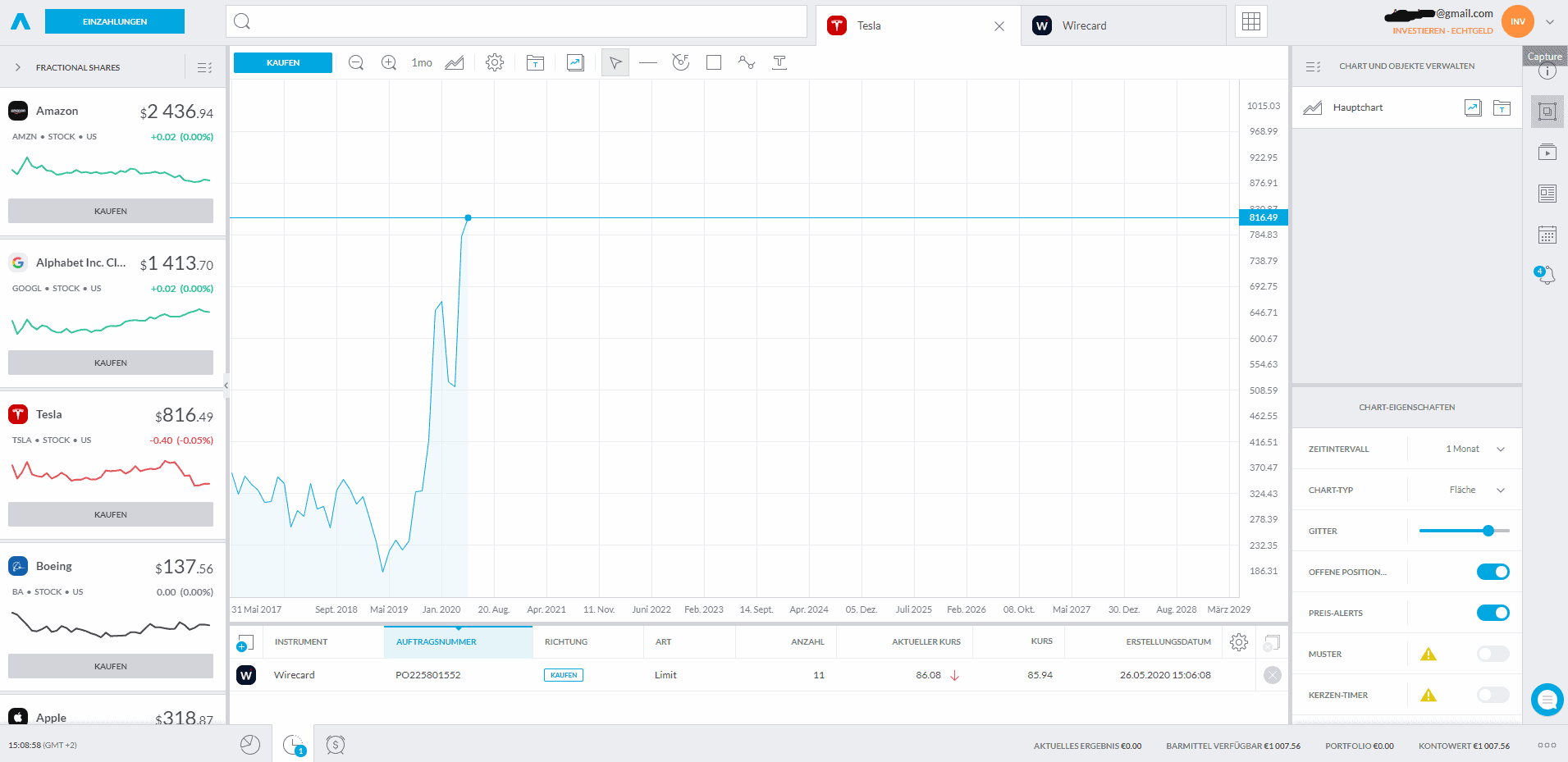
Task: Sort by Erstellungsdatum column header
Action: click(1168, 642)
